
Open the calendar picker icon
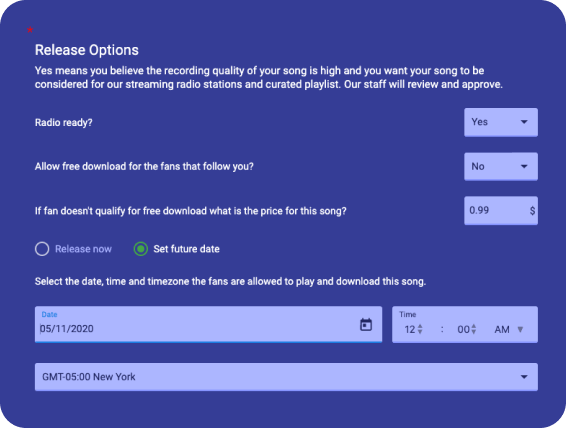pyautogui.click(x=366, y=324)
